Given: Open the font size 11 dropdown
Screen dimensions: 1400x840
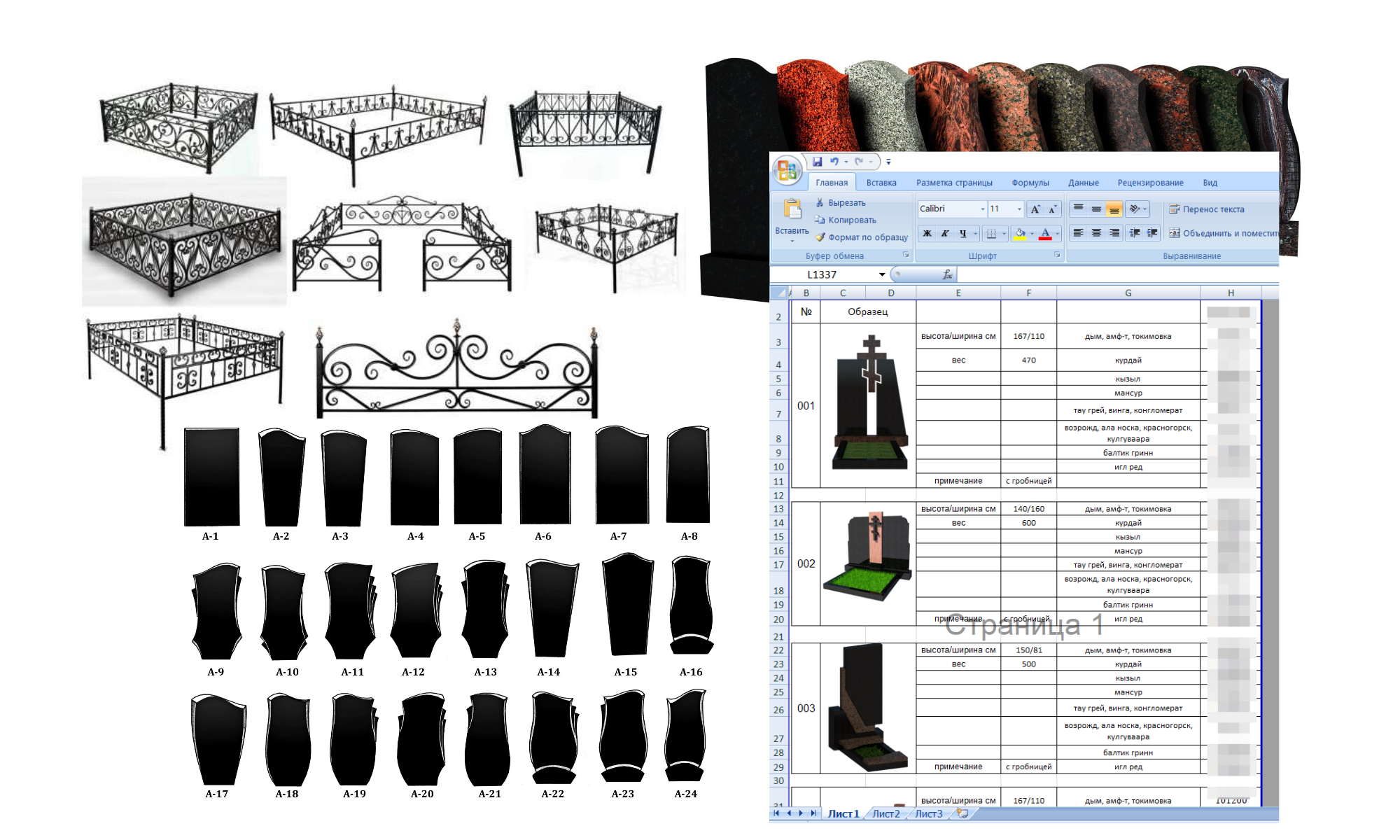Looking at the screenshot, I should point(1019,209).
